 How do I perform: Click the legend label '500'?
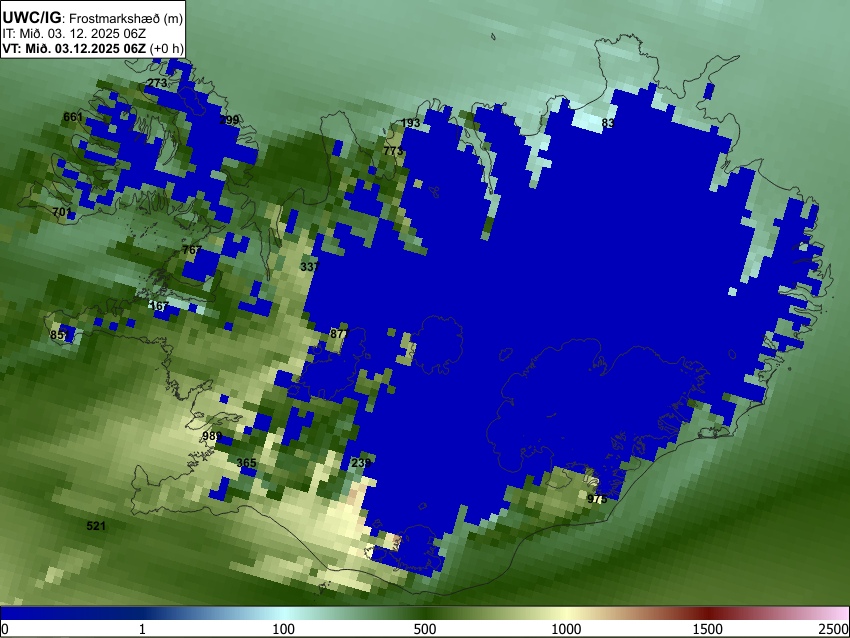click(425, 629)
